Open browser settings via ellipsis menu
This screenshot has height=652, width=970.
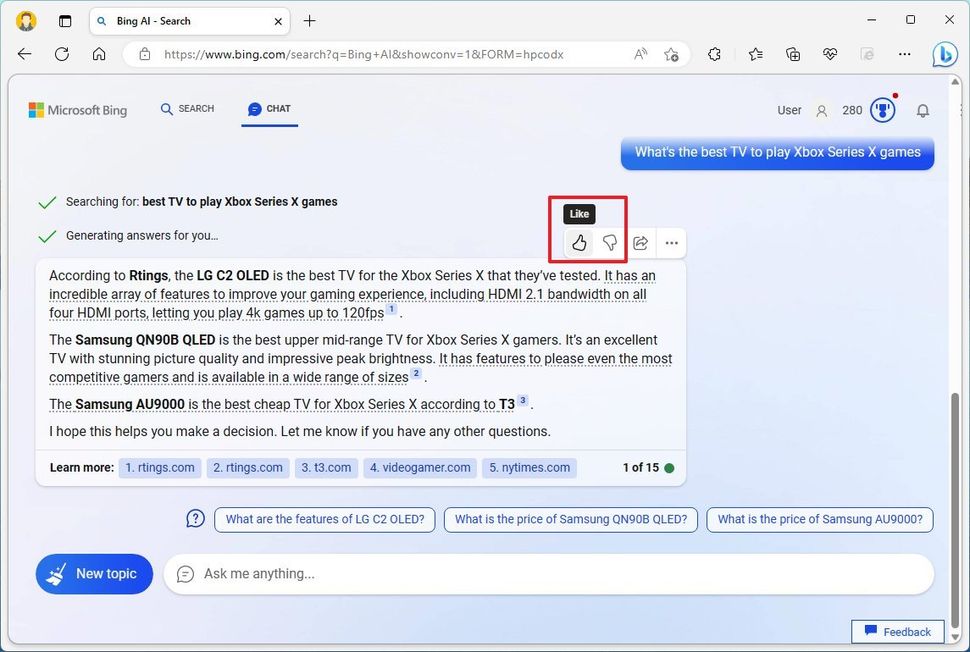pyautogui.click(x=904, y=54)
